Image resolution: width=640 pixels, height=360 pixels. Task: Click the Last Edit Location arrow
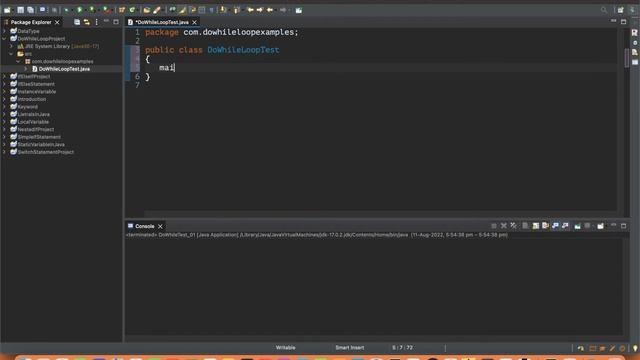(250, 10)
